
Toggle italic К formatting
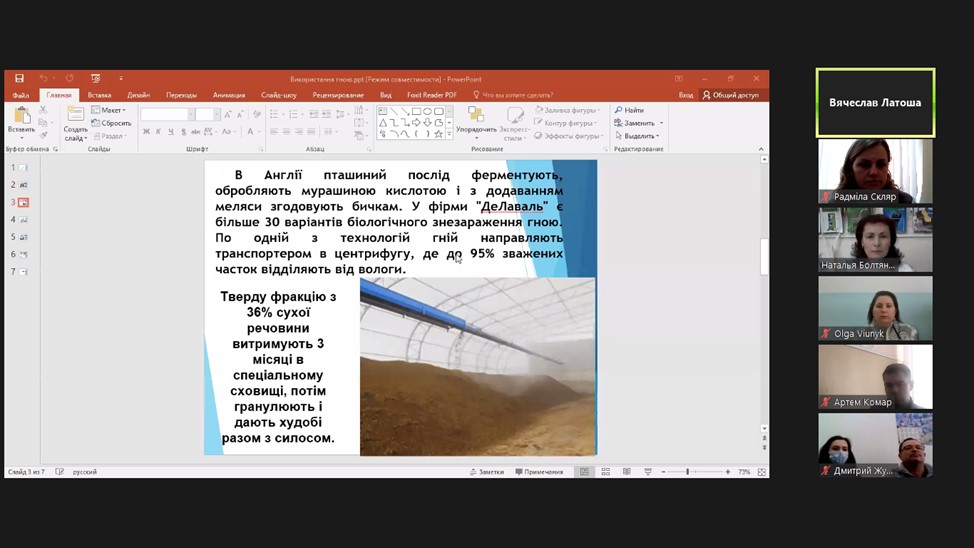(159, 132)
